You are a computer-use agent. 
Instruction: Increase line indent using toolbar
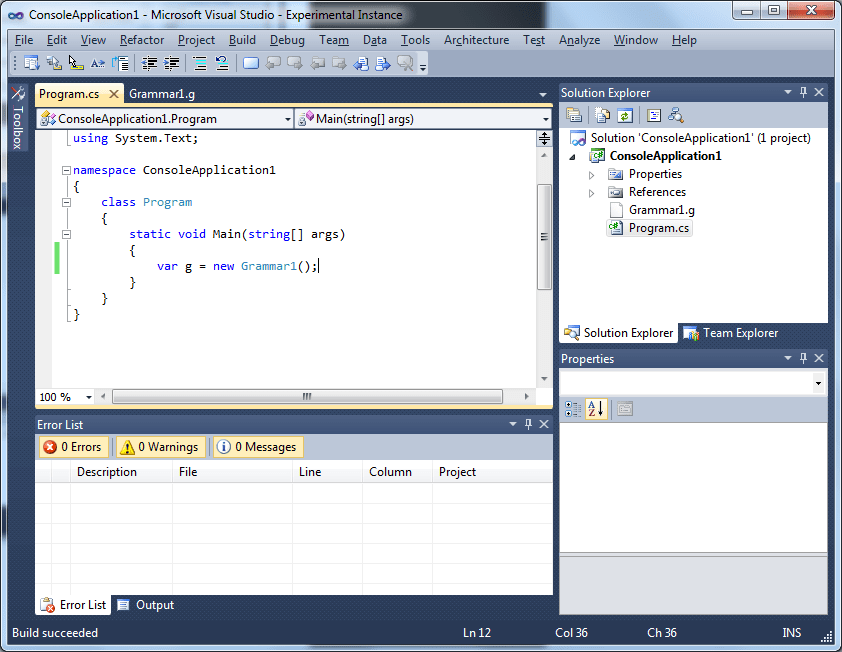[x=171, y=63]
